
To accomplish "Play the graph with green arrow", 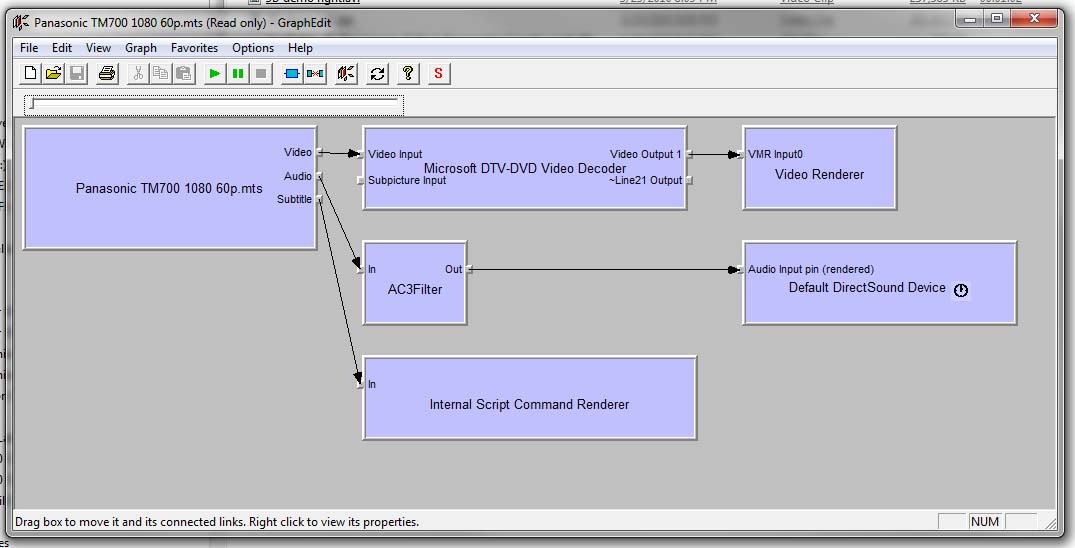I will 215,73.
